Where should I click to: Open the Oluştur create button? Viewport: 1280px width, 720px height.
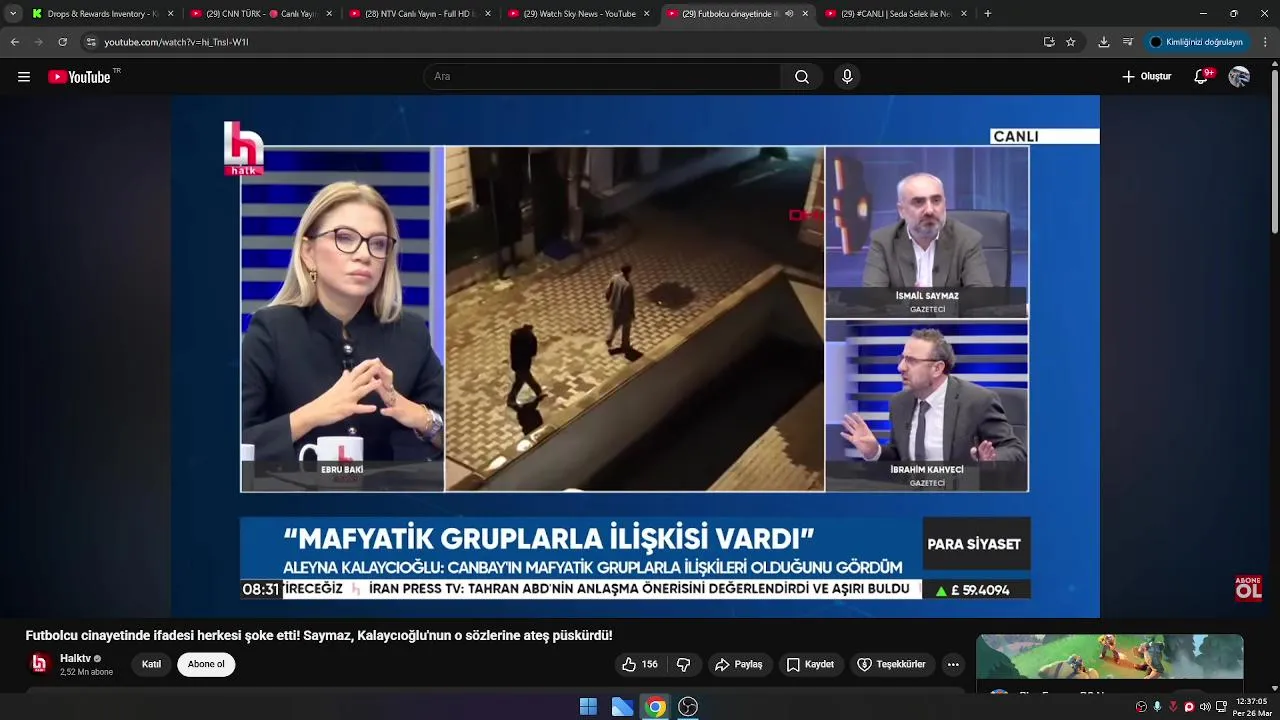click(x=1147, y=77)
